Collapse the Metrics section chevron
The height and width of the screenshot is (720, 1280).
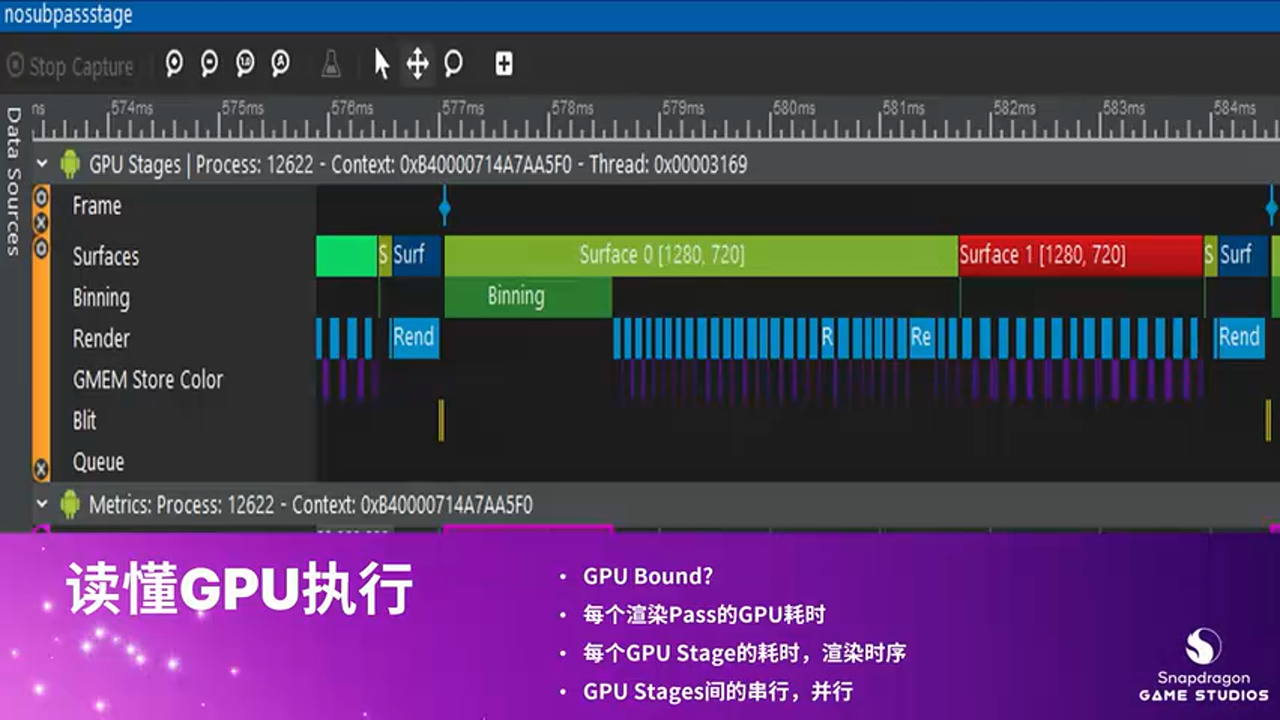[42, 505]
